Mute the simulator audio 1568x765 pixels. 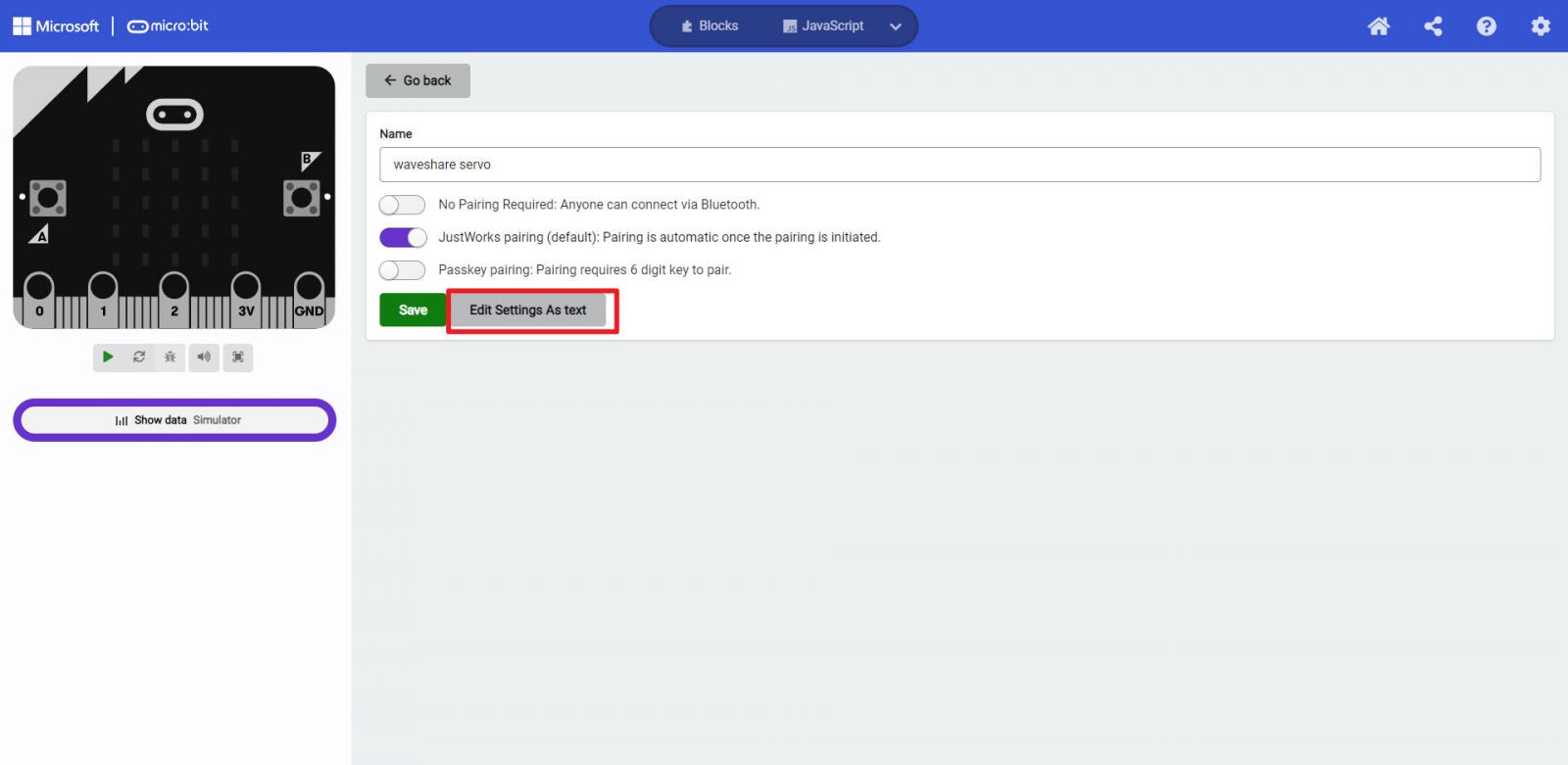coord(204,358)
